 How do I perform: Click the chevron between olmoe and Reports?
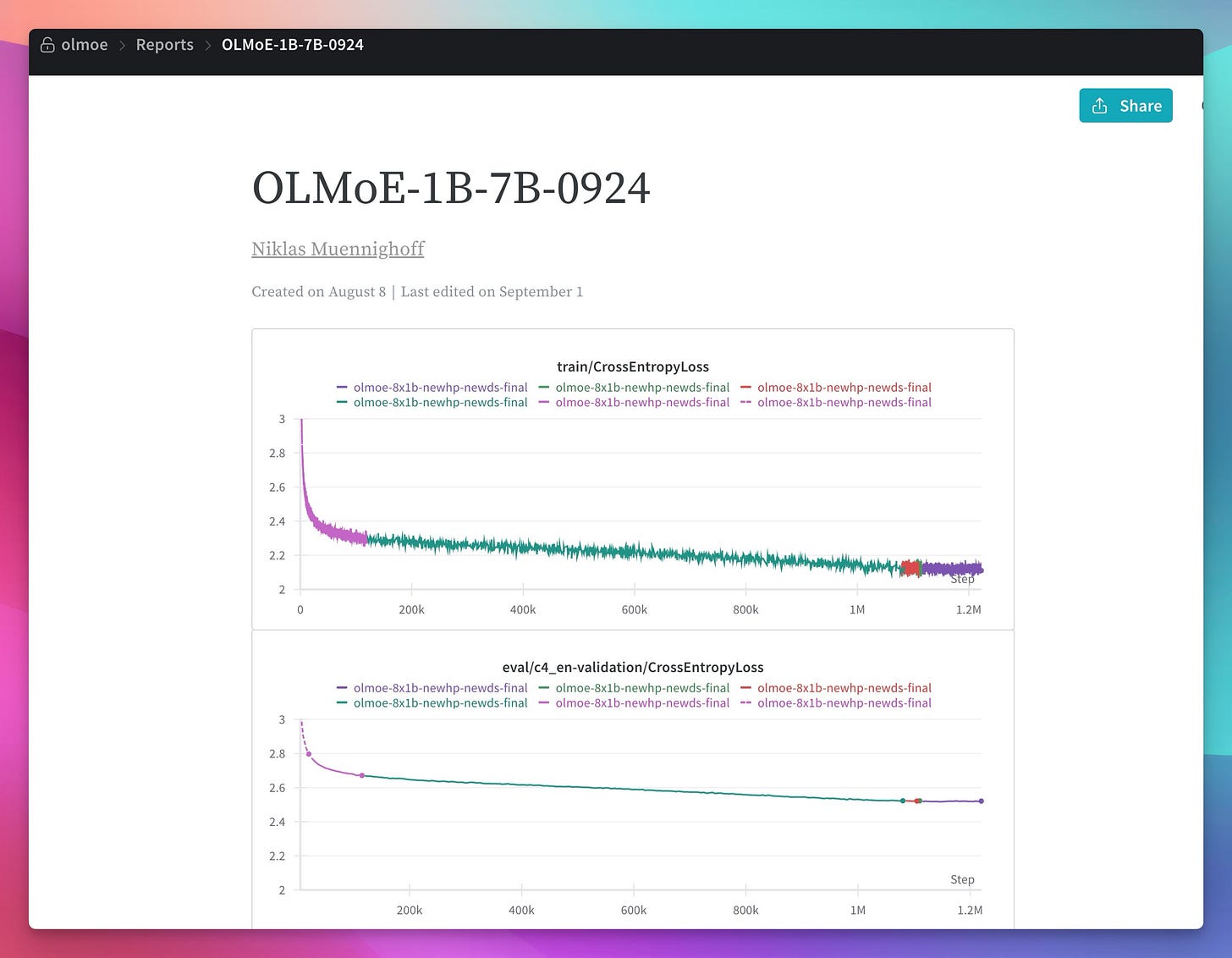(122, 46)
